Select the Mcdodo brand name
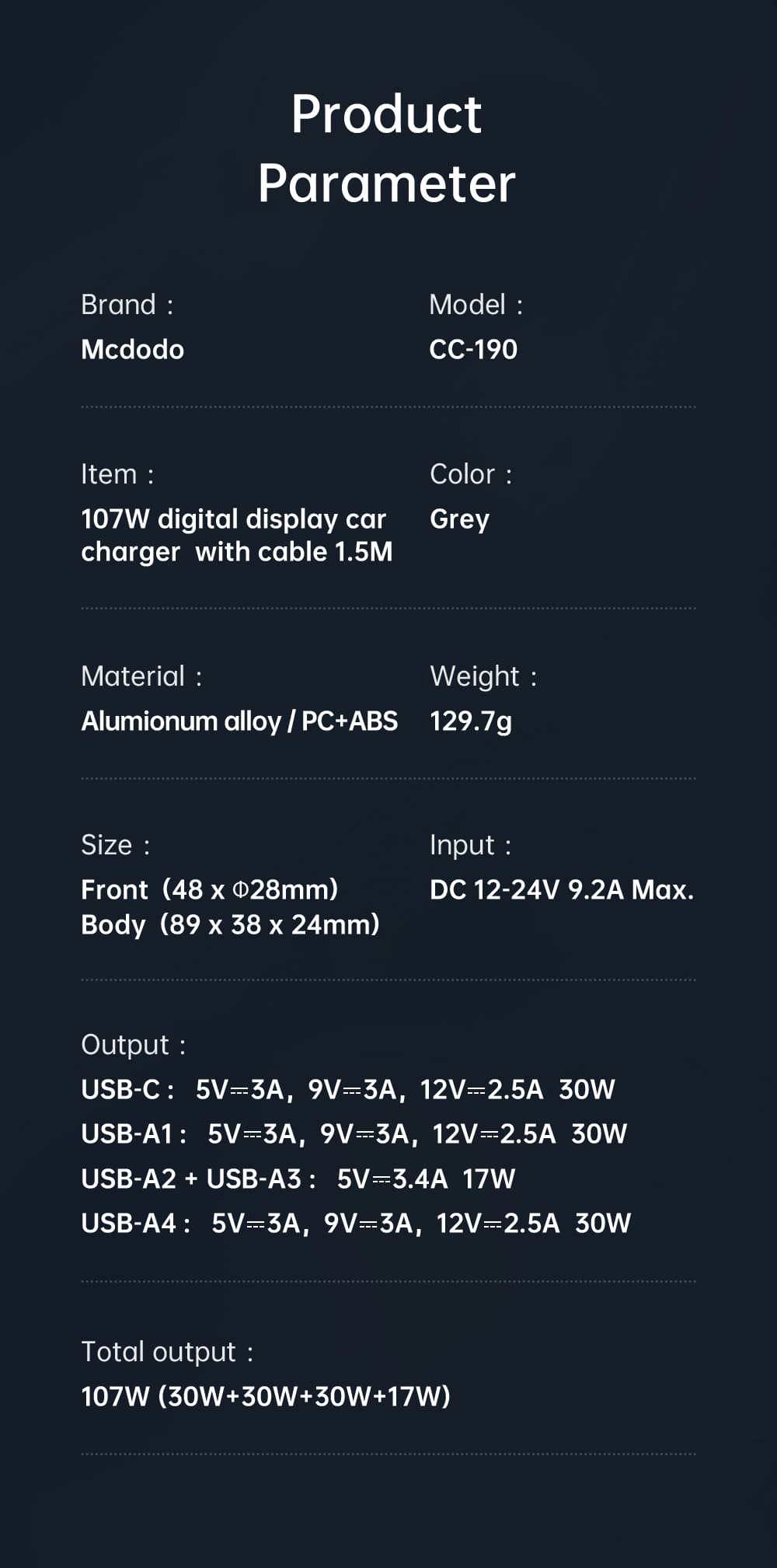This screenshot has height=1568, width=777. pyautogui.click(x=133, y=350)
